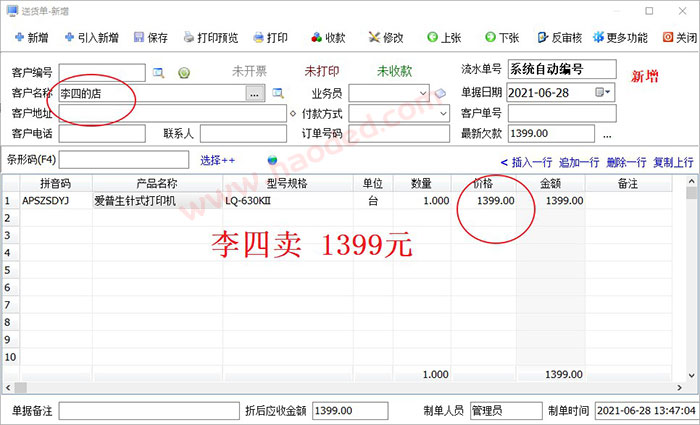Click 删除一行 (Delete row) link
The height and width of the screenshot is (425, 700).
(625, 162)
